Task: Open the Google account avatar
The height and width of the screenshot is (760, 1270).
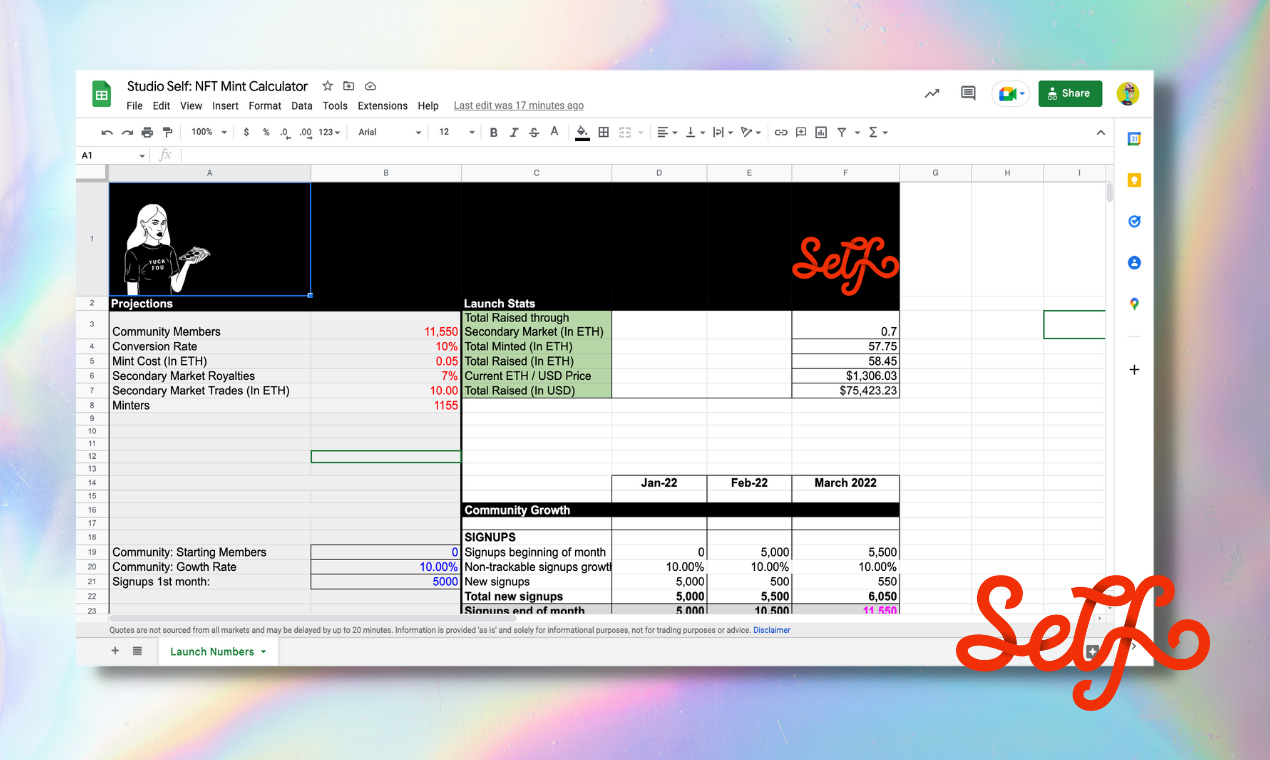Action: click(1128, 93)
